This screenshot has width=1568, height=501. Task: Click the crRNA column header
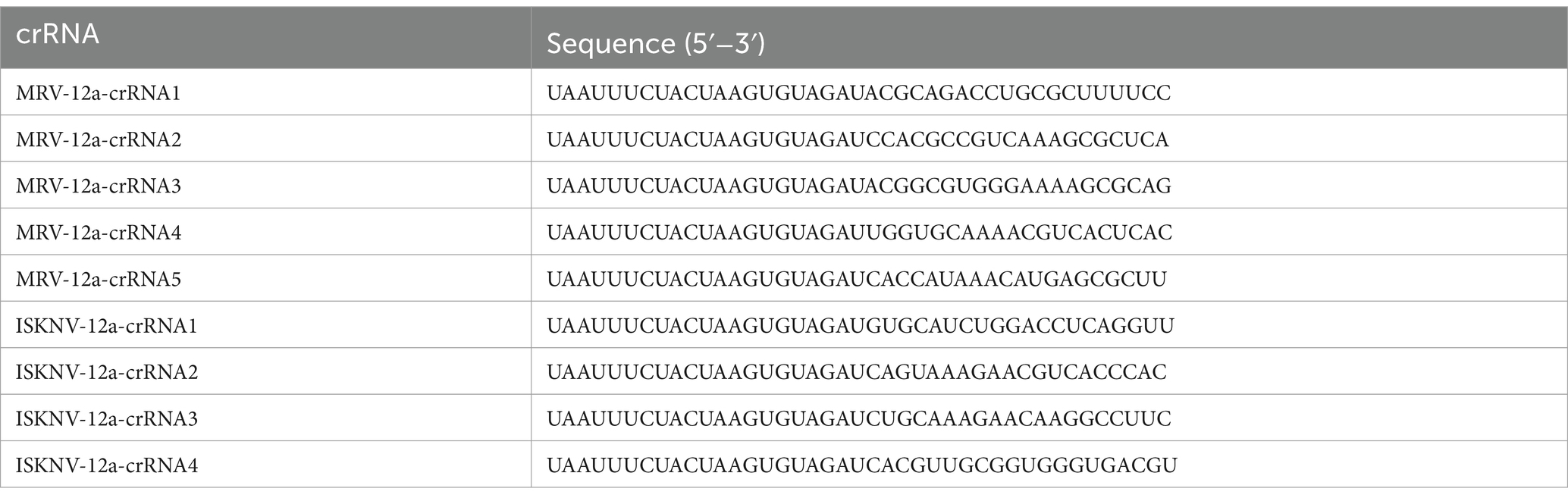tap(265, 37)
